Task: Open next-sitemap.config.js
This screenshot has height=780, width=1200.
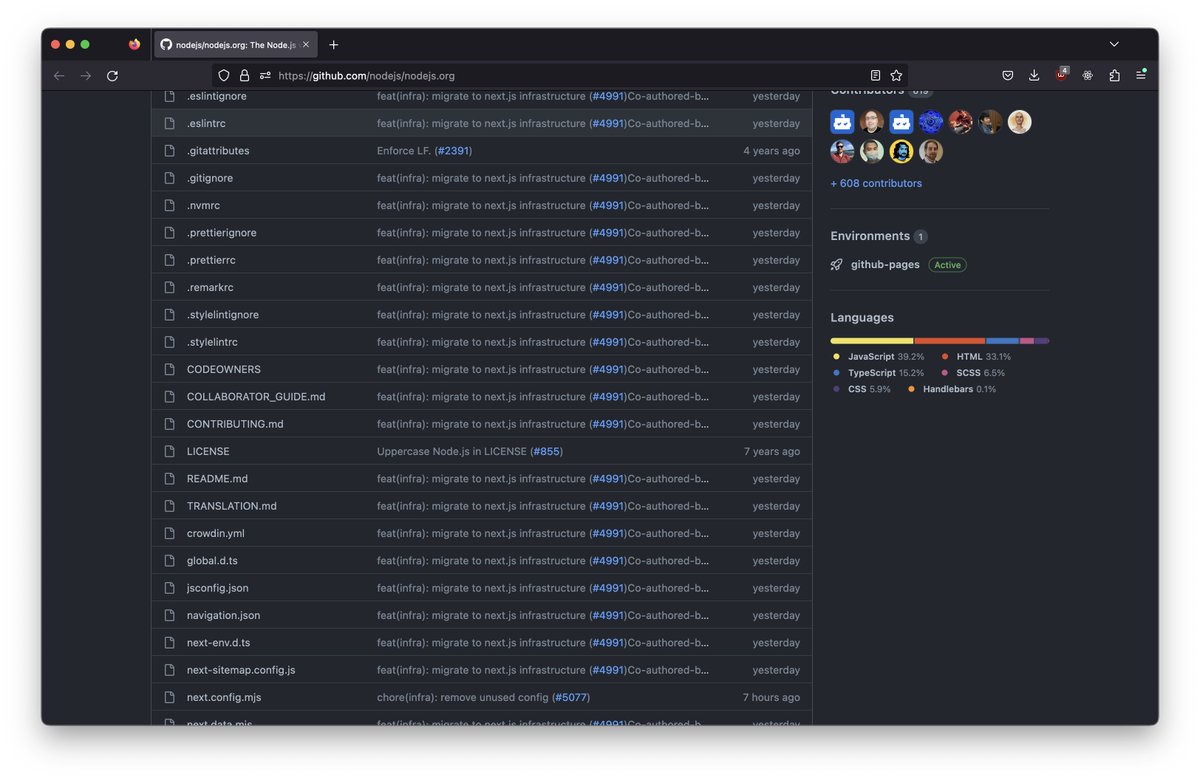Action: [241, 670]
